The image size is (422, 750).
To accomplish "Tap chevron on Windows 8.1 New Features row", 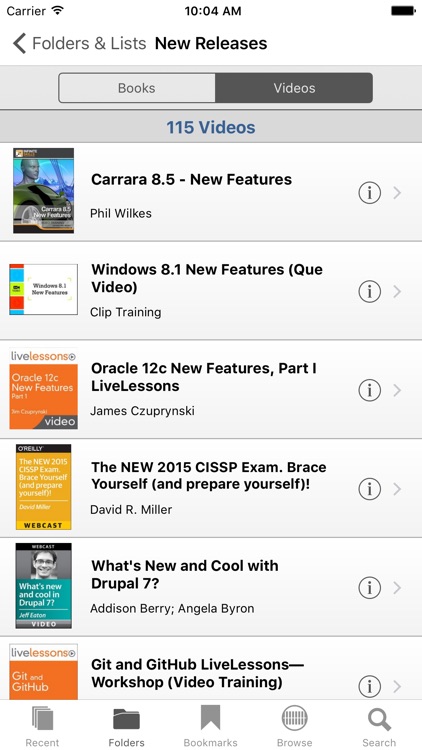I will click(397, 291).
